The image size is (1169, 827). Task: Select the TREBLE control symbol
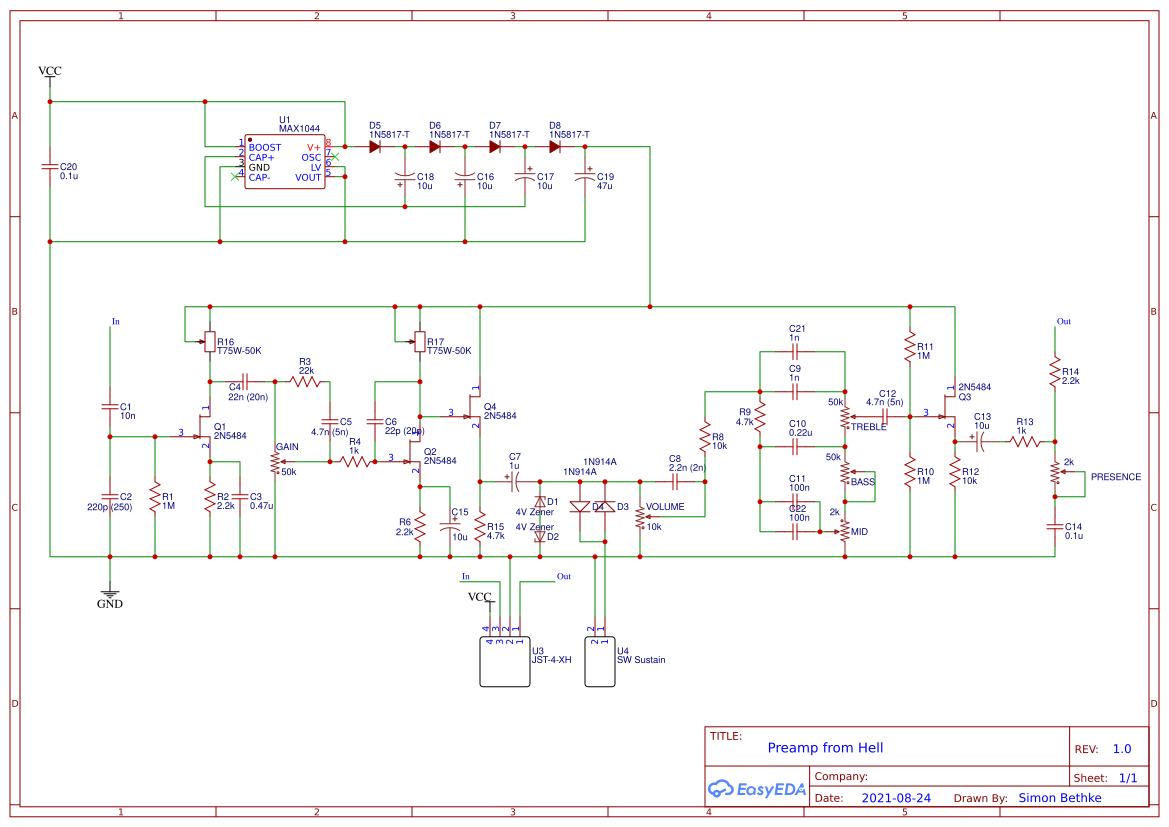pos(845,414)
